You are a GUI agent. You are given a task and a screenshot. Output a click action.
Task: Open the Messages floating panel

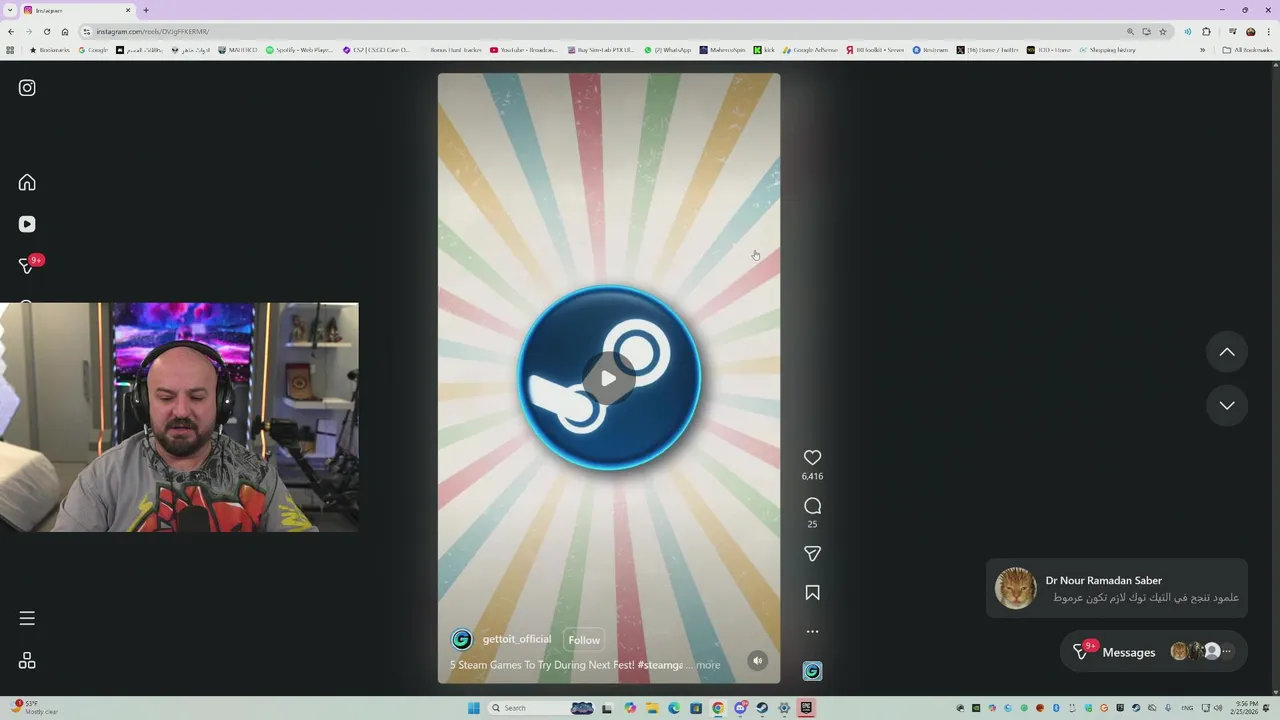pos(1154,652)
